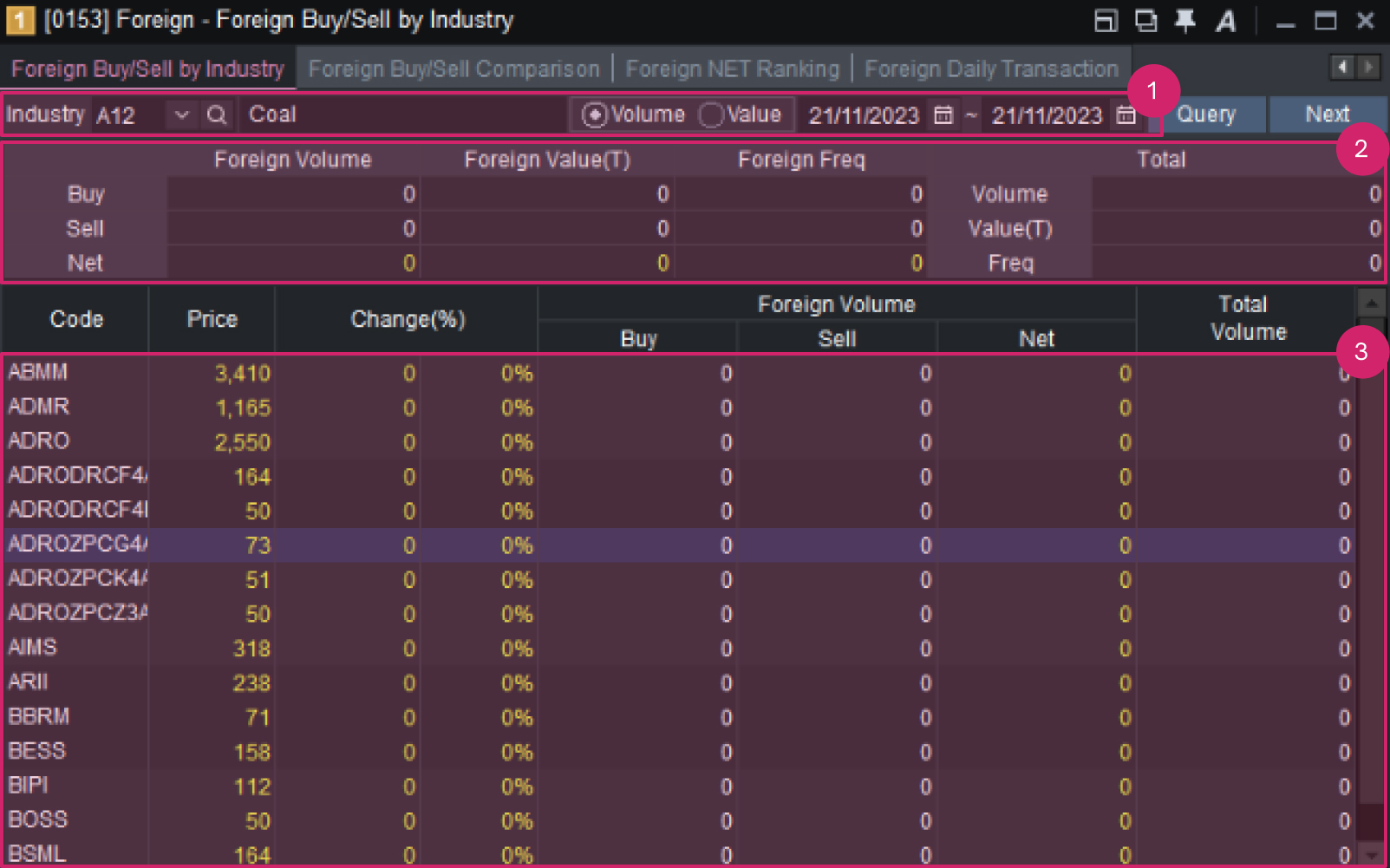This screenshot has height=868, width=1390.
Task: Select the Volume radio button
Action: [x=593, y=114]
